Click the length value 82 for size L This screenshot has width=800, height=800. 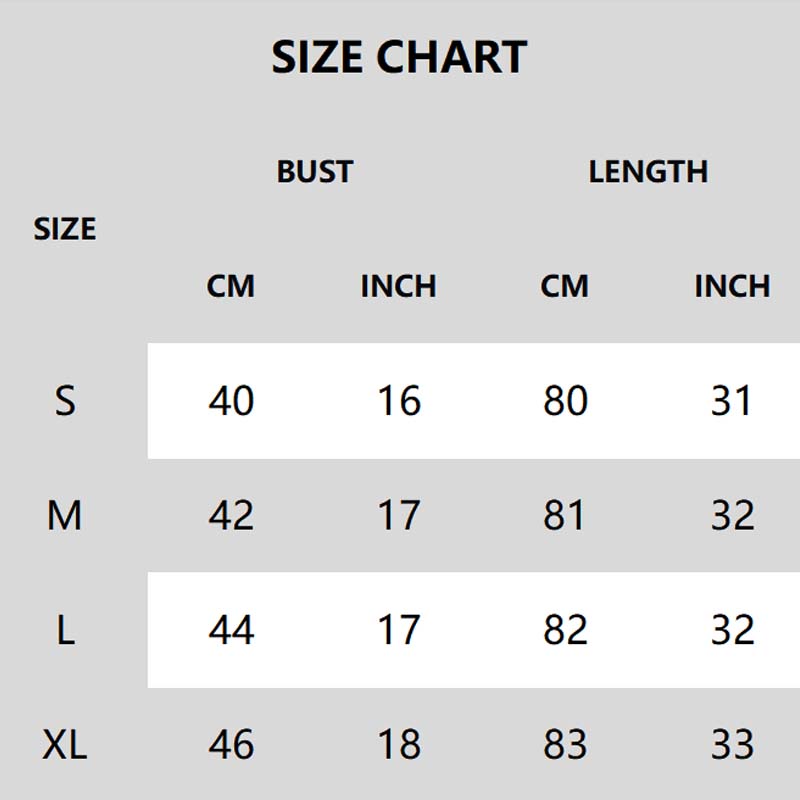pyautogui.click(x=565, y=631)
